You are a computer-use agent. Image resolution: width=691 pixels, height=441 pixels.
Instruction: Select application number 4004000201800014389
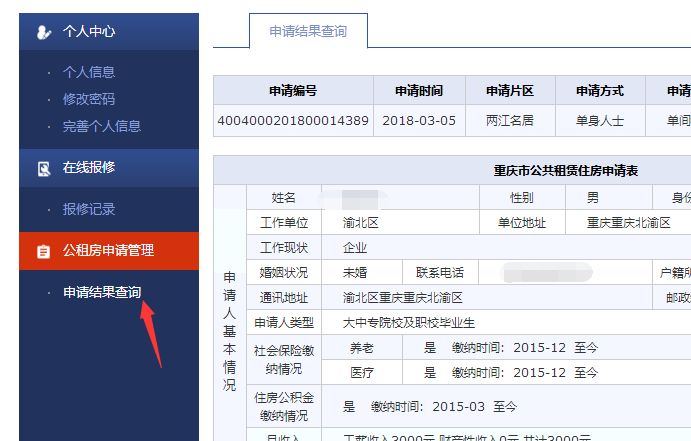(293, 121)
